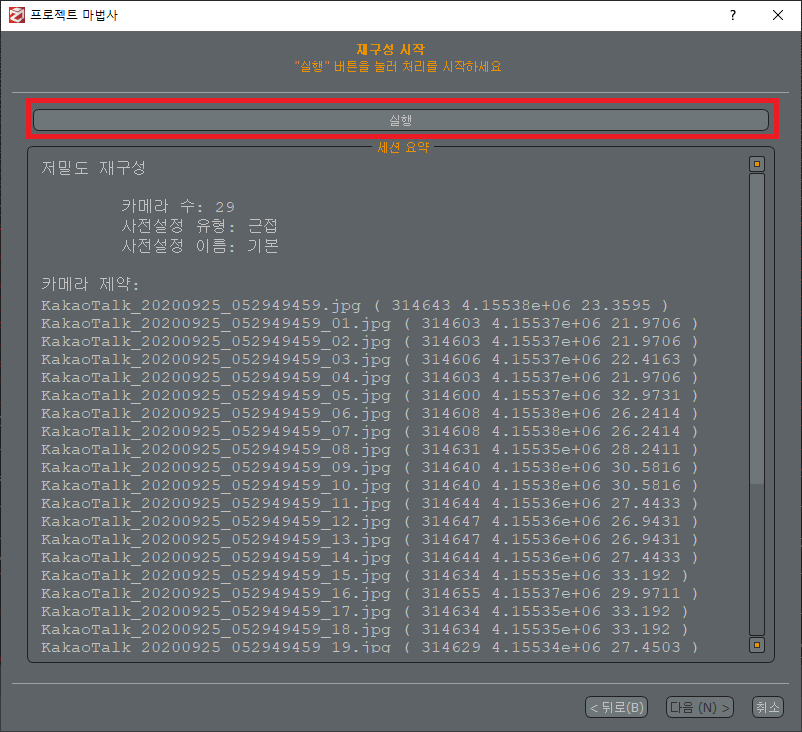Select row KakaoTalk_20200925_052949459_02.jpg
The height and width of the screenshot is (732, 802).
(369, 341)
